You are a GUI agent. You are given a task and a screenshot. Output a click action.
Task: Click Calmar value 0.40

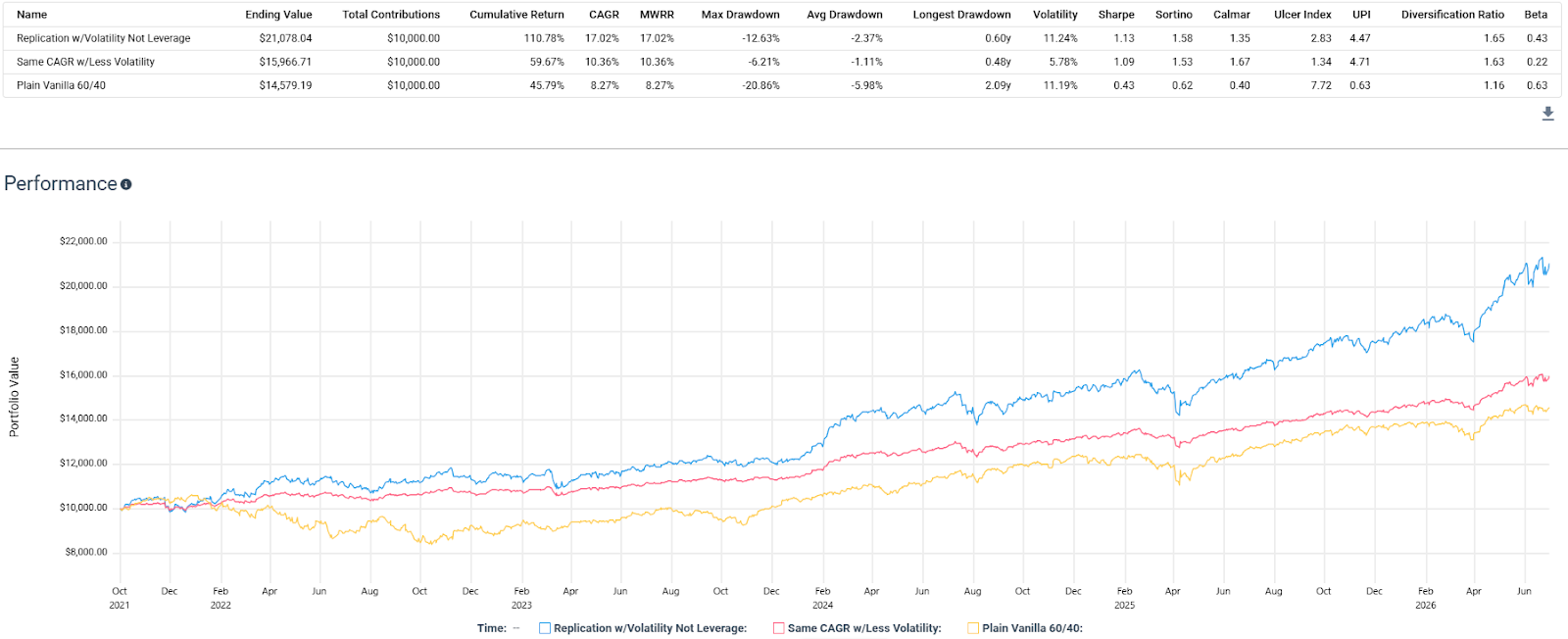click(1240, 85)
